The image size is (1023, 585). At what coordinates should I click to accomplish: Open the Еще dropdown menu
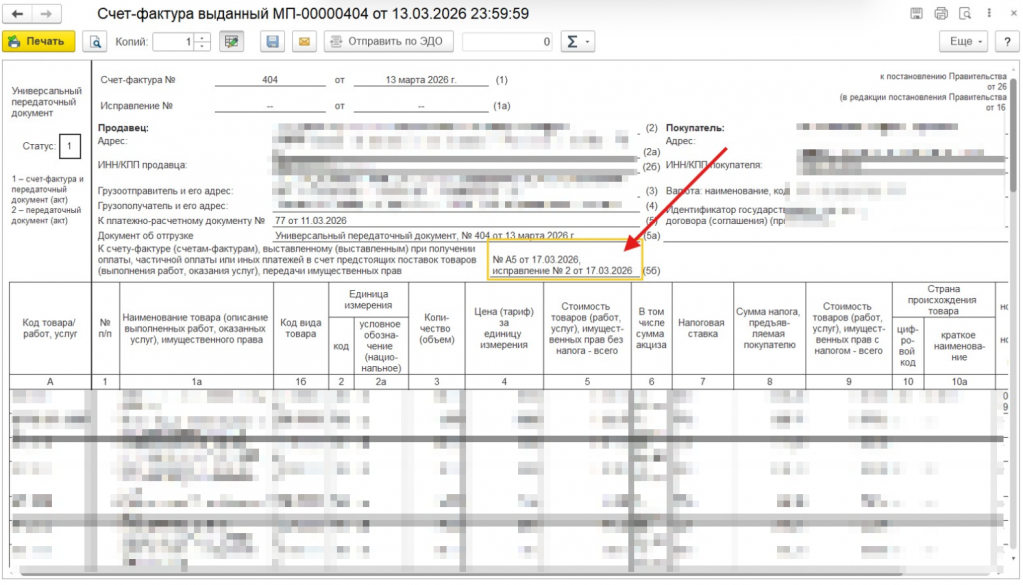coord(965,42)
